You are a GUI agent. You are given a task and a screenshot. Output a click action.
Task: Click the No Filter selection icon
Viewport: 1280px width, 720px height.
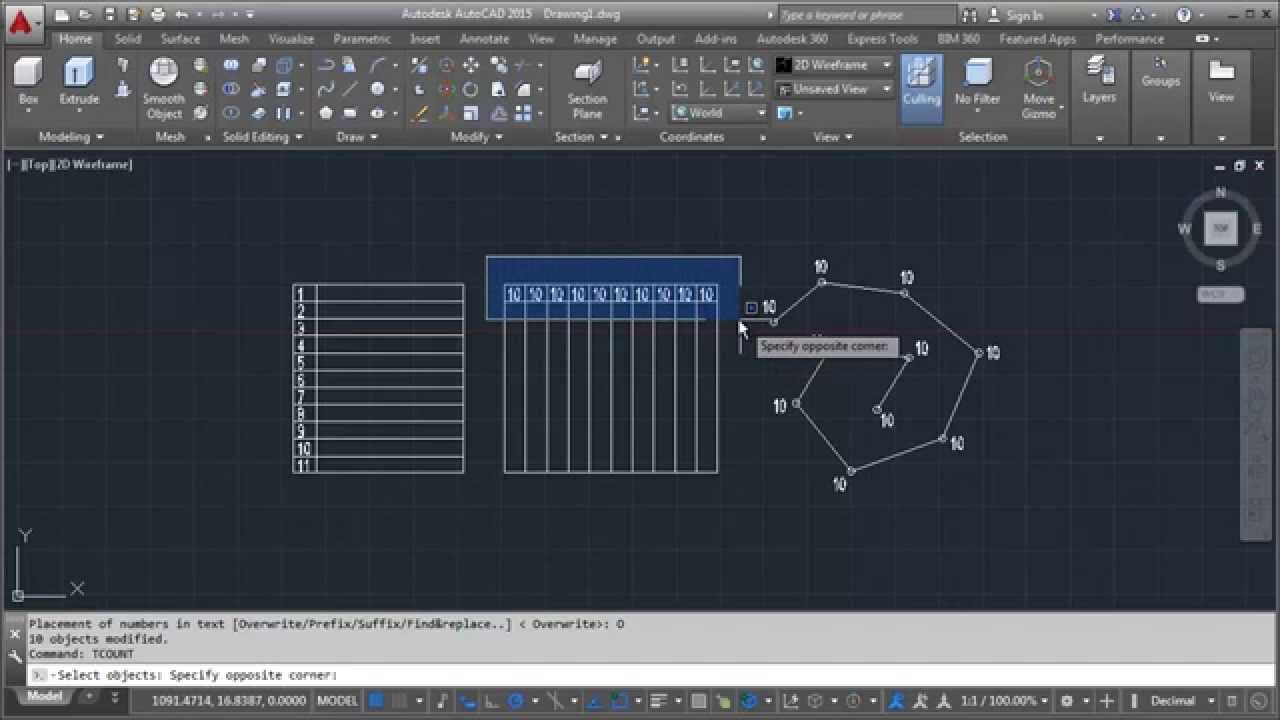[977, 82]
